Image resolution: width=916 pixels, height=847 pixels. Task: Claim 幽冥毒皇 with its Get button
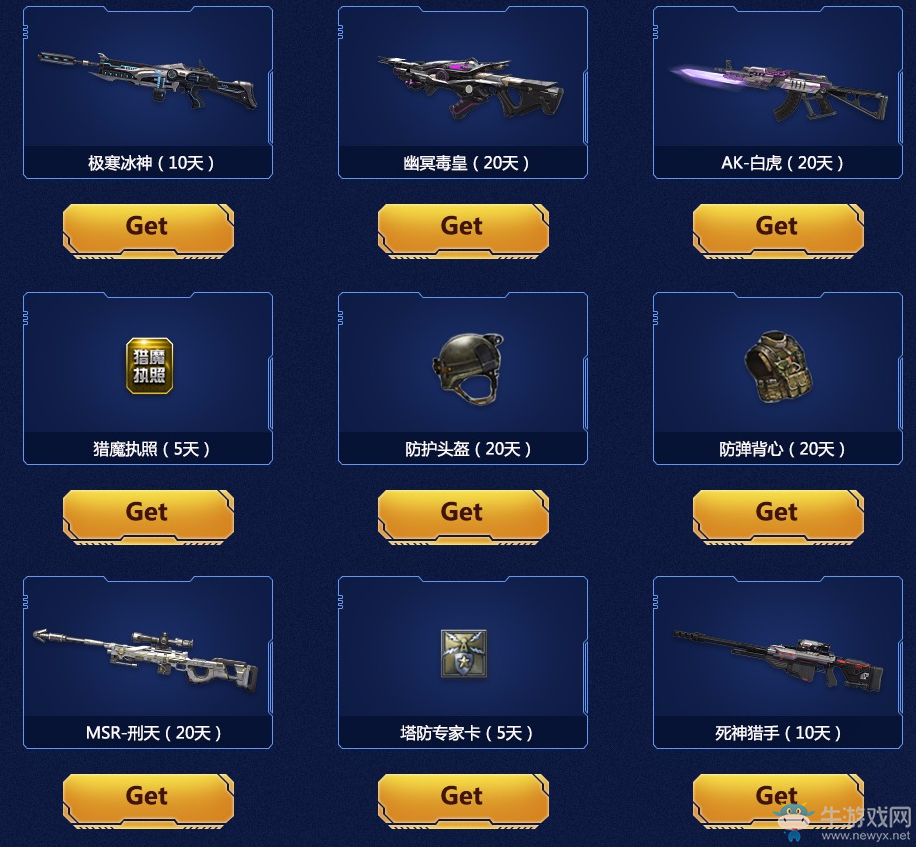coord(463,230)
